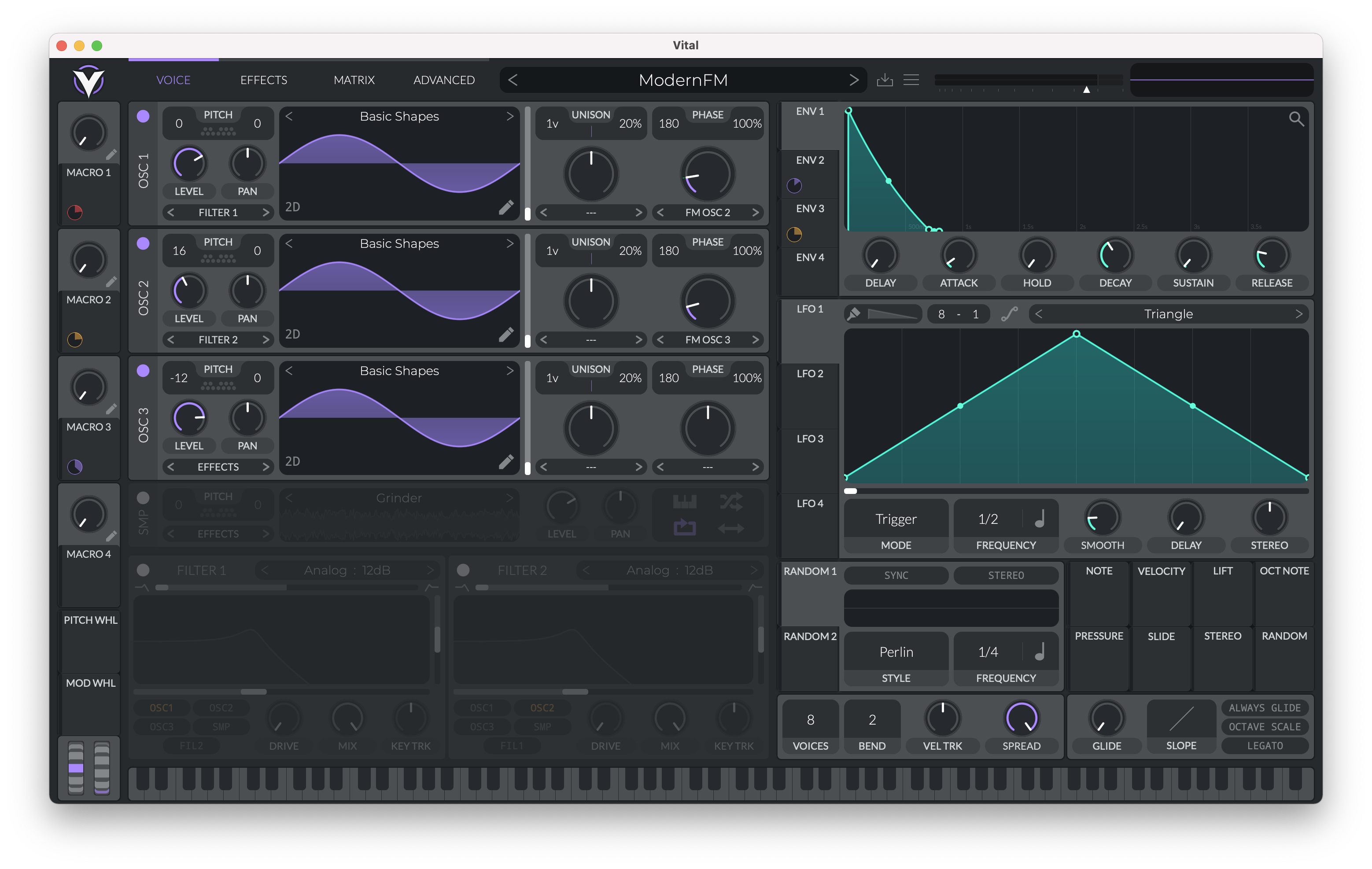Viewport: 1372px width, 869px height.
Task: Toggle ALWAYS GLIDE option
Action: tap(1264, 708)
